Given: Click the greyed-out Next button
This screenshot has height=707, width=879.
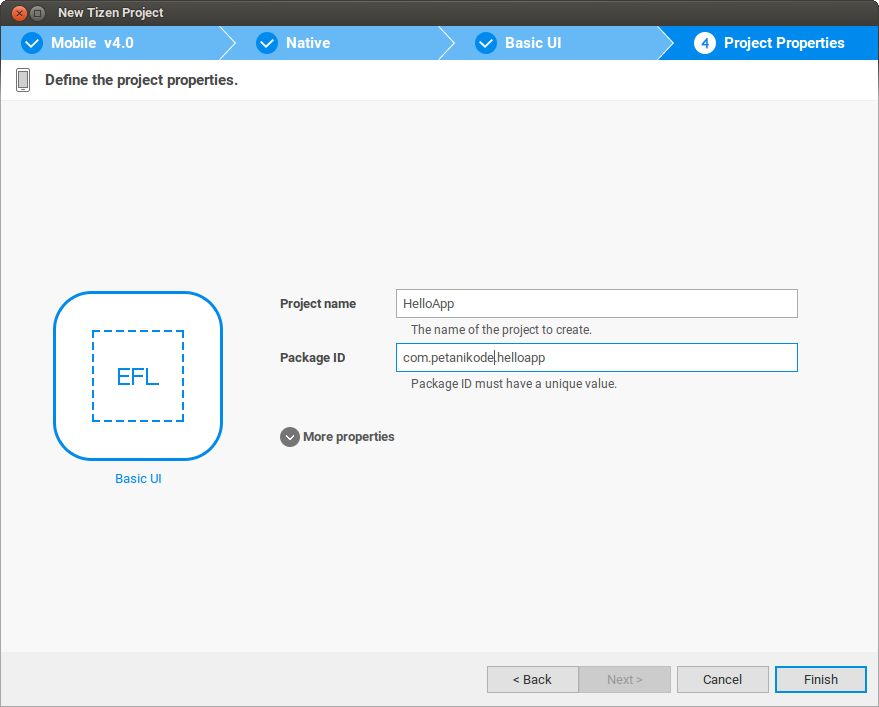Looking at the screenshot, I should tap(624, 680).
